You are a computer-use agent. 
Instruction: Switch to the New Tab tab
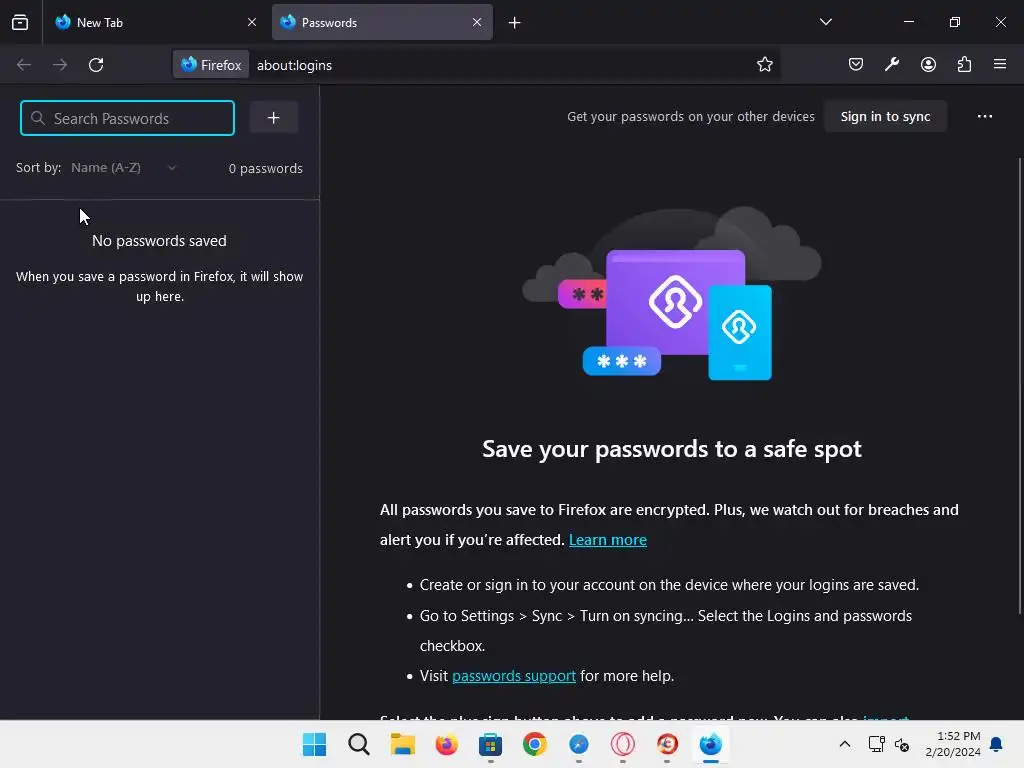click(157, 22)
